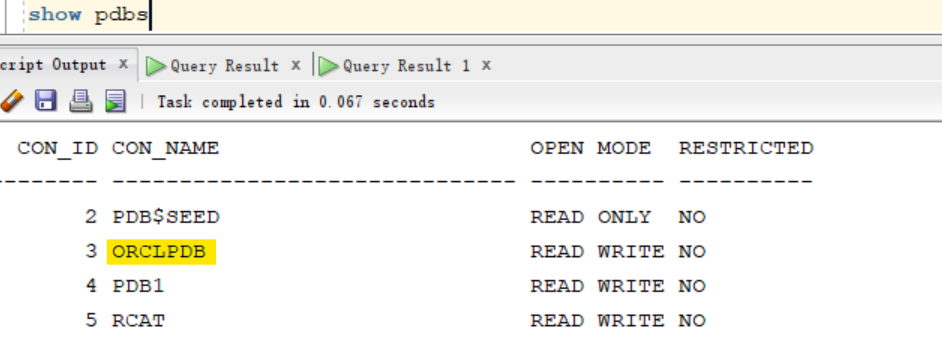The height and width of the screenshot is (360, 942).
Task: Click the green run icon on Query Result 1 tab
Action: coord(329,66)
